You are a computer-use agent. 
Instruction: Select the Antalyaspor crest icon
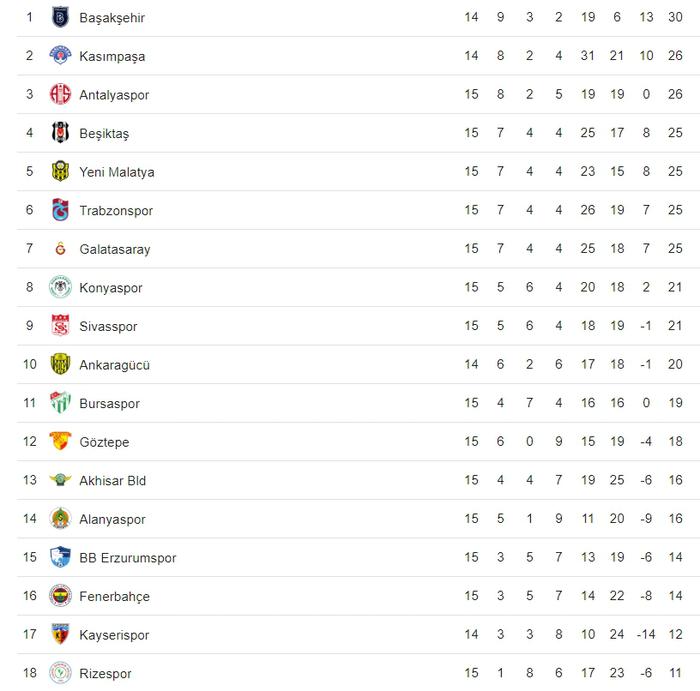[x=60, y=94]
